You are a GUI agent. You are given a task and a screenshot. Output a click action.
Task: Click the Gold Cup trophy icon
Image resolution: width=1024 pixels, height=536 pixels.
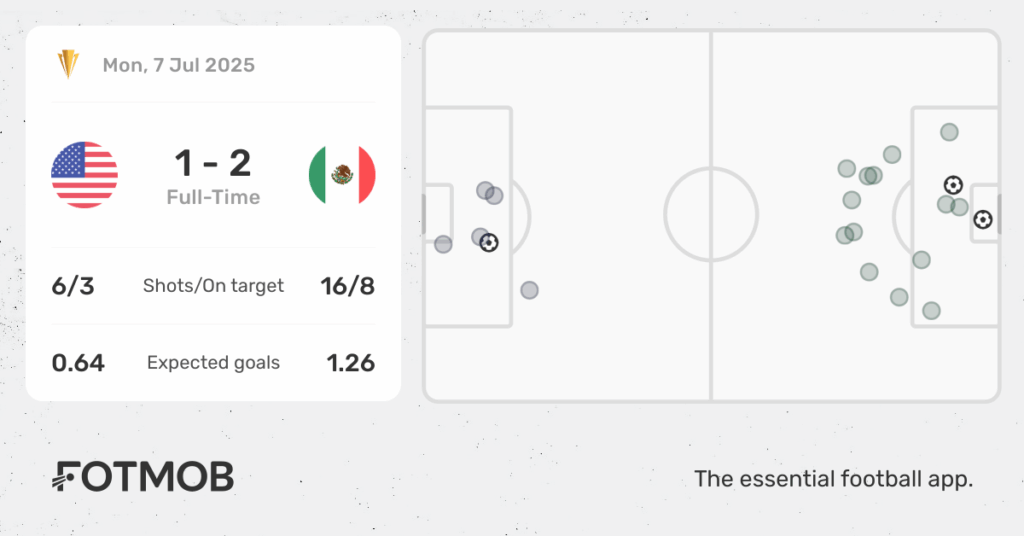[x=68, y=65]
